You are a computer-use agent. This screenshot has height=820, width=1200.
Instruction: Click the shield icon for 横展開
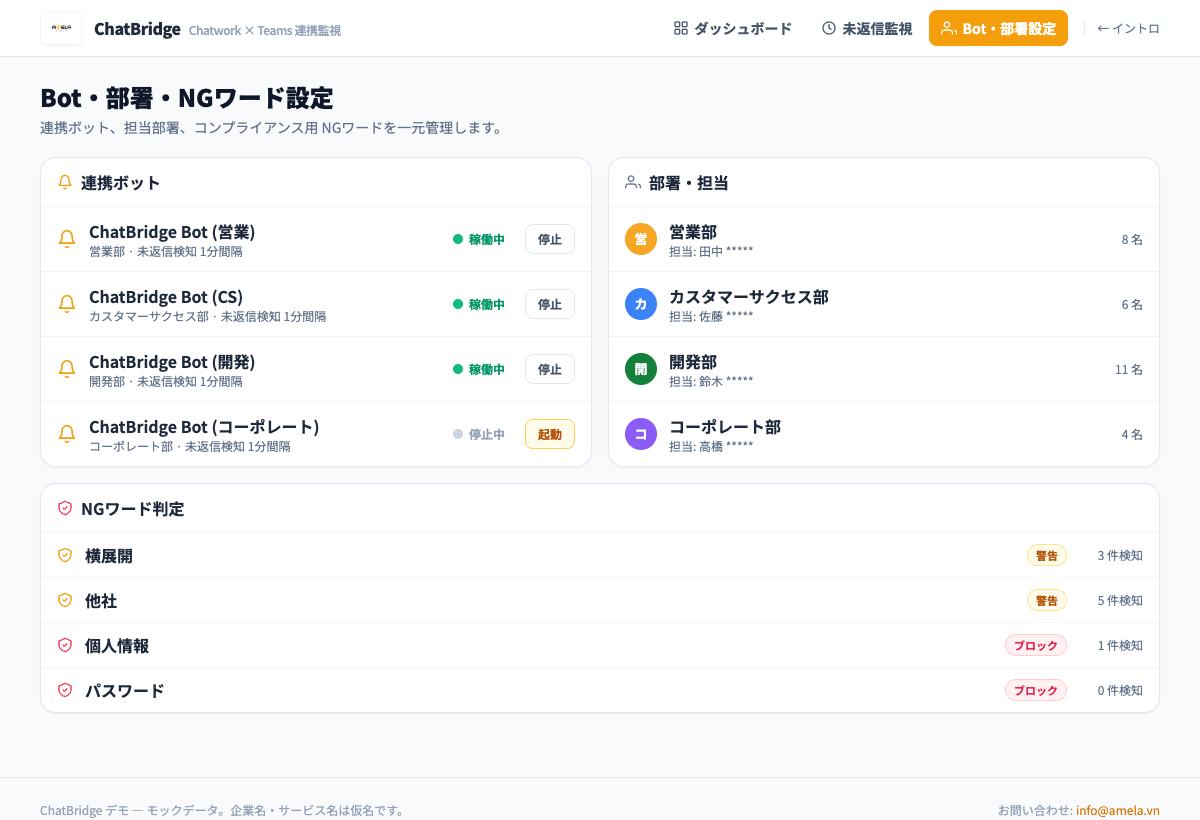coord(65,555)
